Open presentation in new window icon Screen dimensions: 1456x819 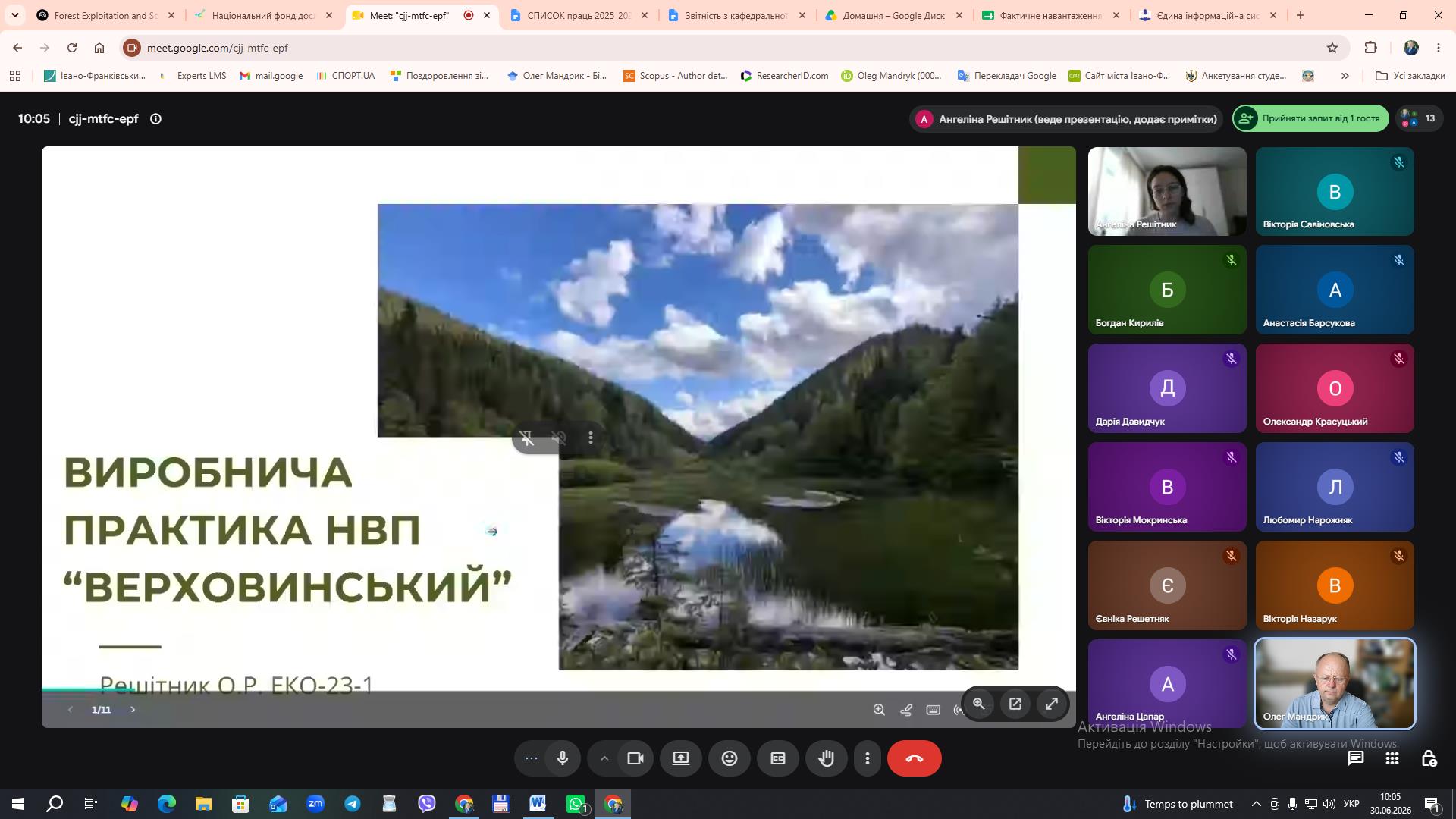point(1015,704)
